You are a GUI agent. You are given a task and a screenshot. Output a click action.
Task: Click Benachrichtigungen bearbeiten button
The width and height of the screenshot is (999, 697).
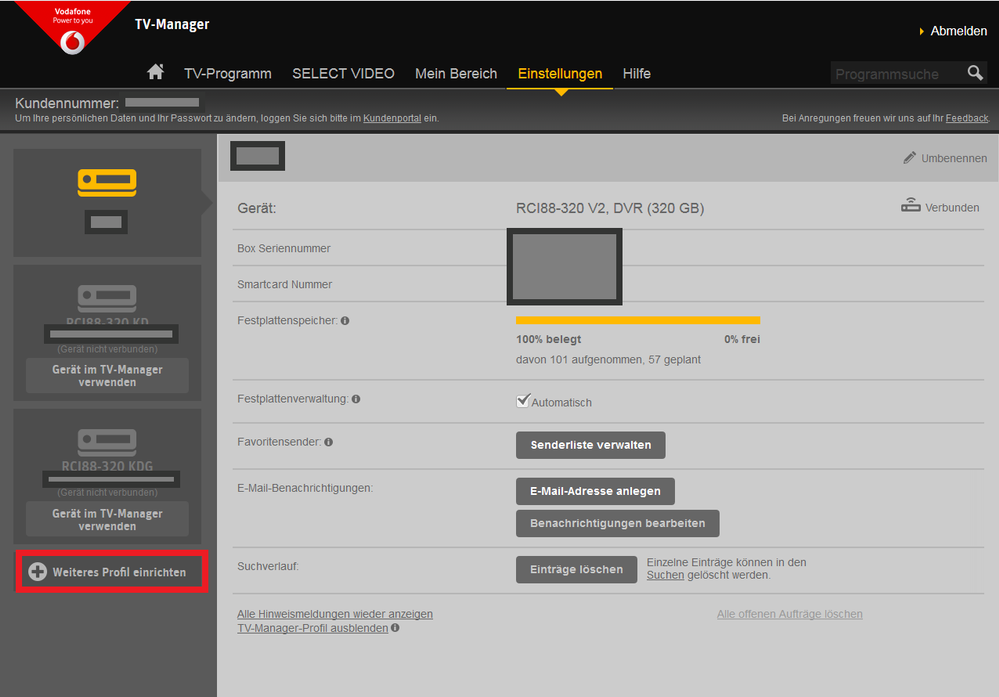tap(617, 523)
